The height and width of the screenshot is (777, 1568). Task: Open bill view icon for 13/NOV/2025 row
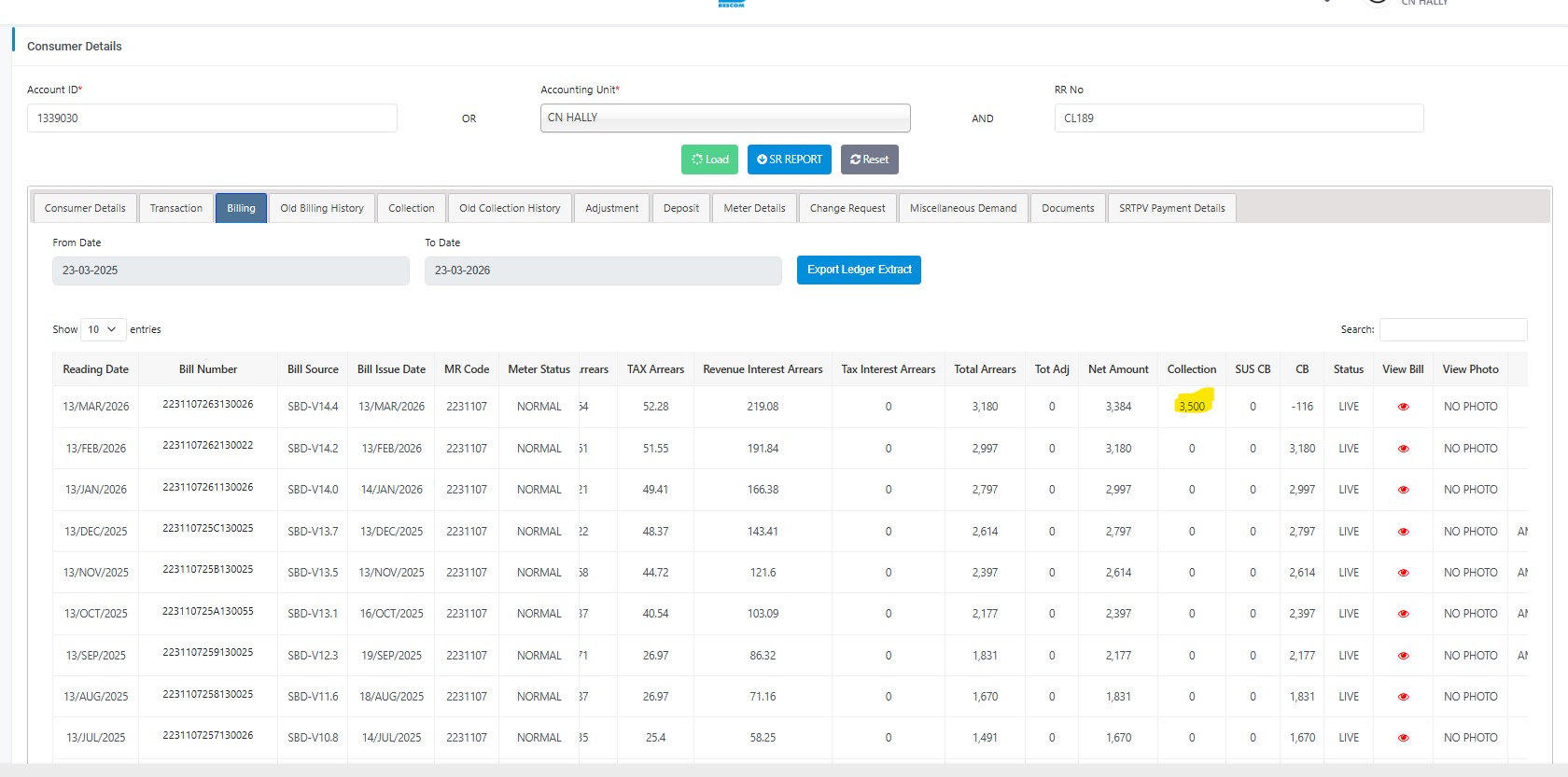pyautogui.click(x=1403, y=573)
